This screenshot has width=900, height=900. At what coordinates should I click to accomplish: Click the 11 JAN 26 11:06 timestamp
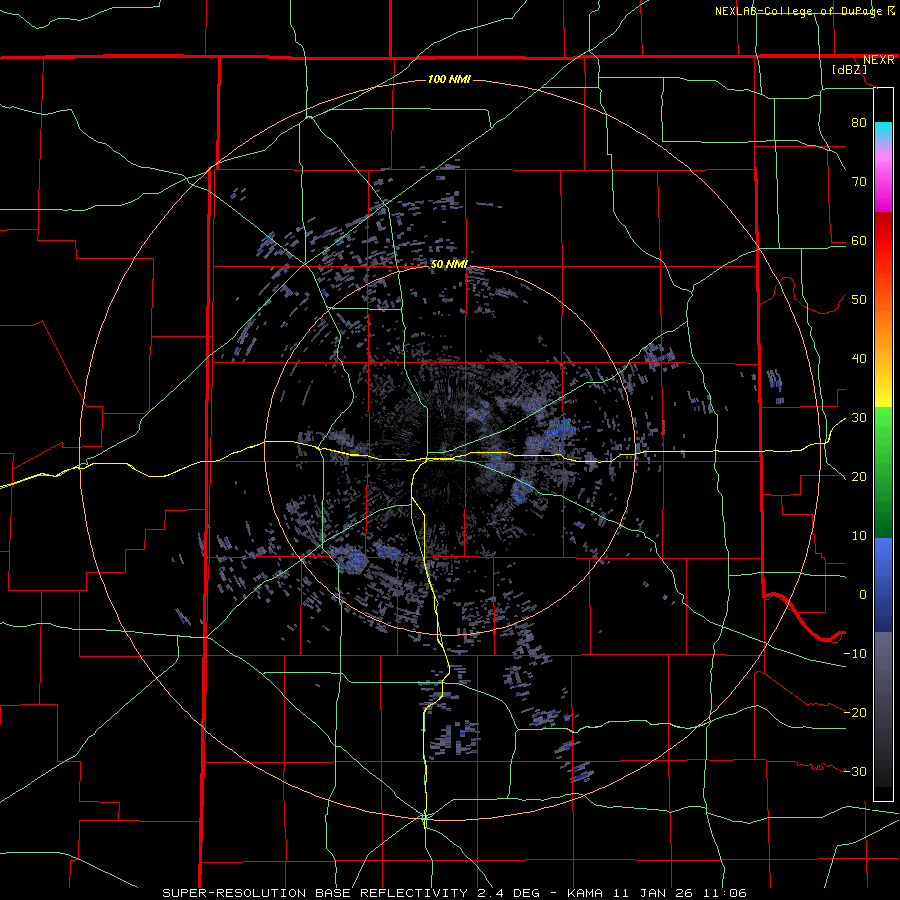(678, 893)
